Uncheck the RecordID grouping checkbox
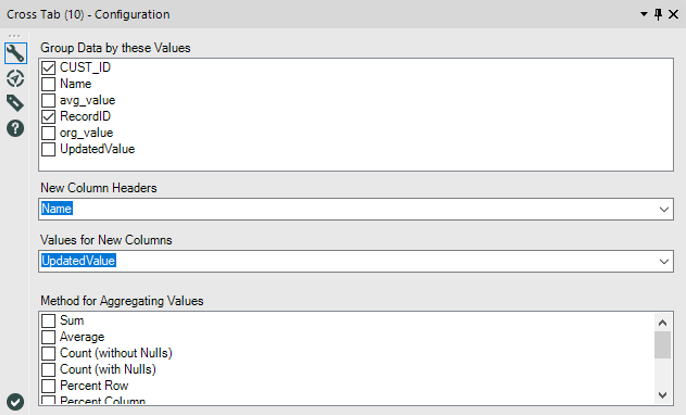 tap(49, 117)
